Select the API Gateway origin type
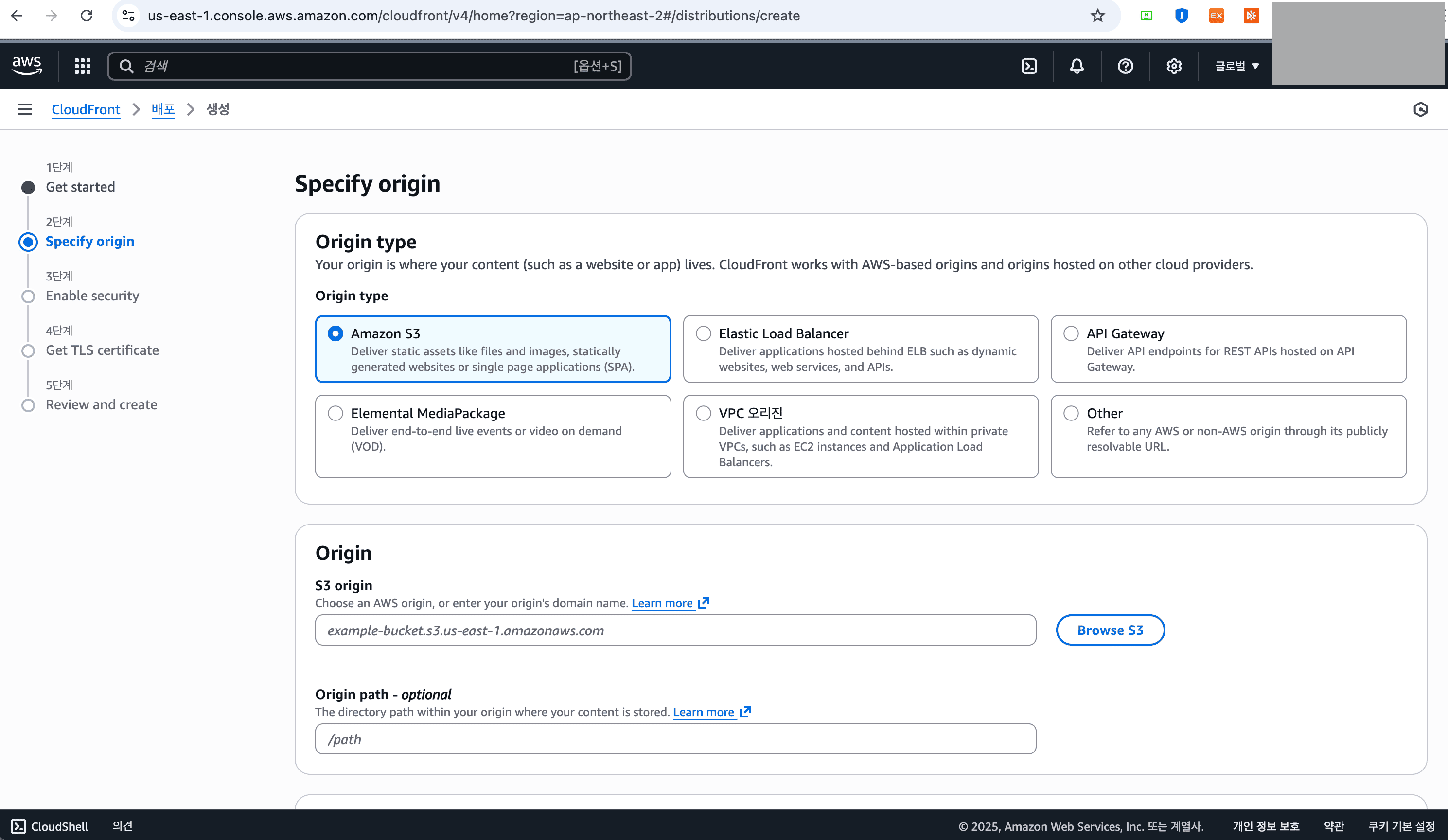Screen dimensions: 1448x840 (1071, 334)
